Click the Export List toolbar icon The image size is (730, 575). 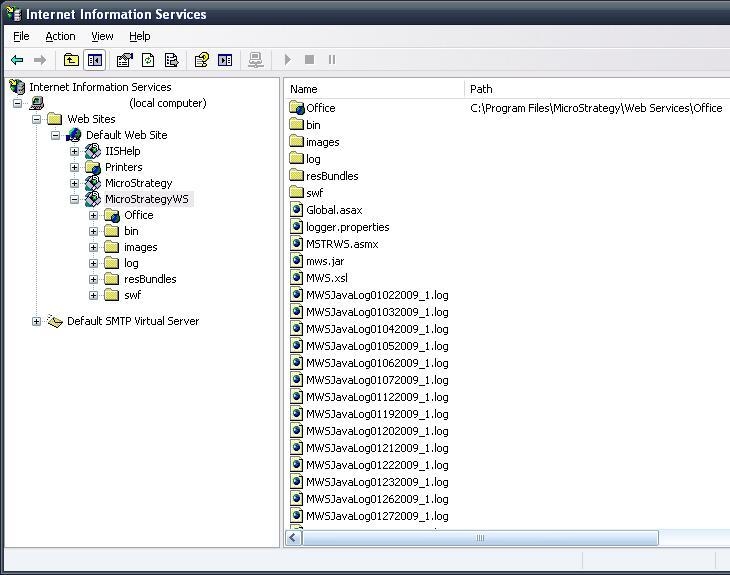coord(171,60)
